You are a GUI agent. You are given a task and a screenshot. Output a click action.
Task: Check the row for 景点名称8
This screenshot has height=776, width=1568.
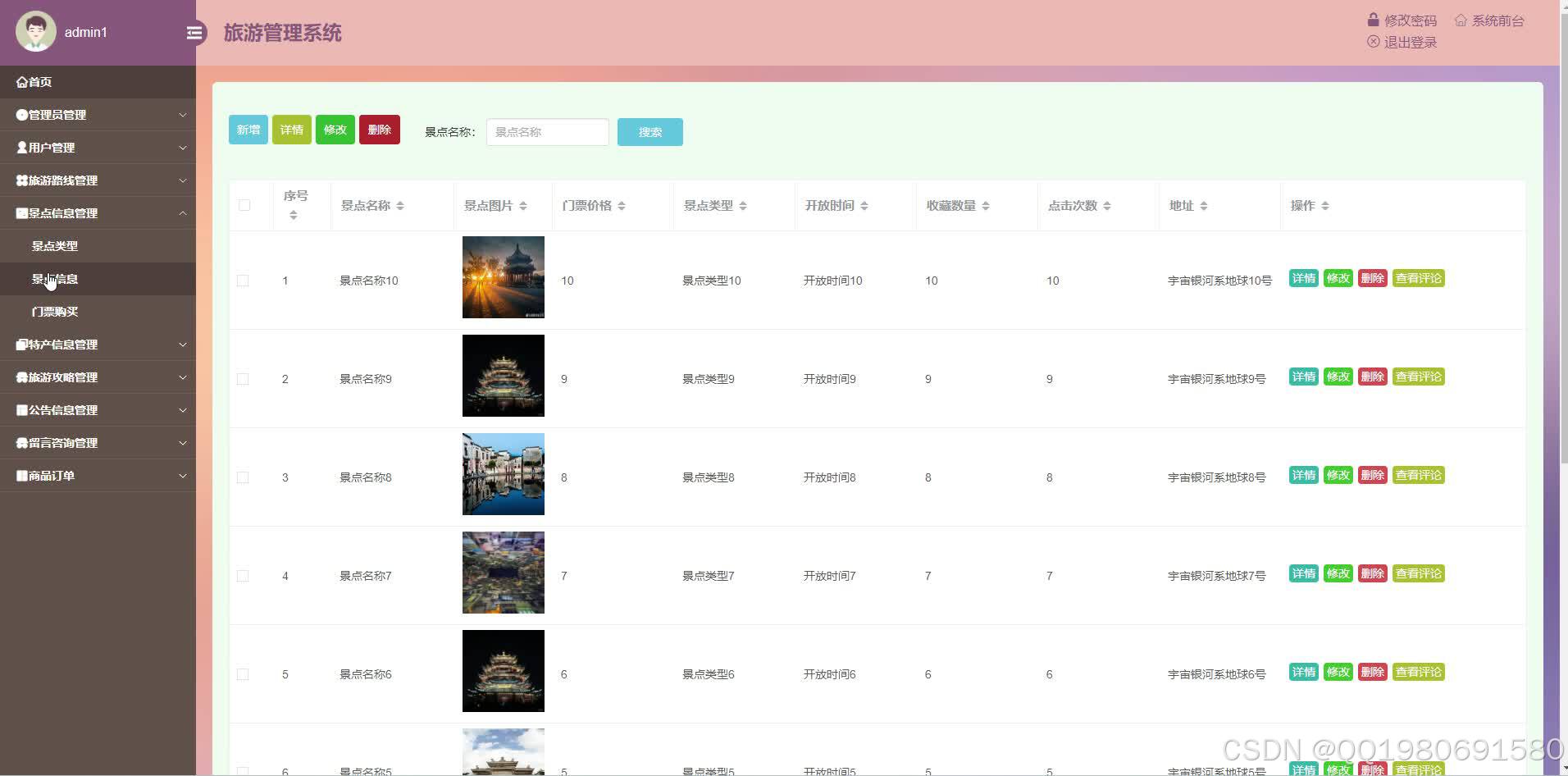243,477
